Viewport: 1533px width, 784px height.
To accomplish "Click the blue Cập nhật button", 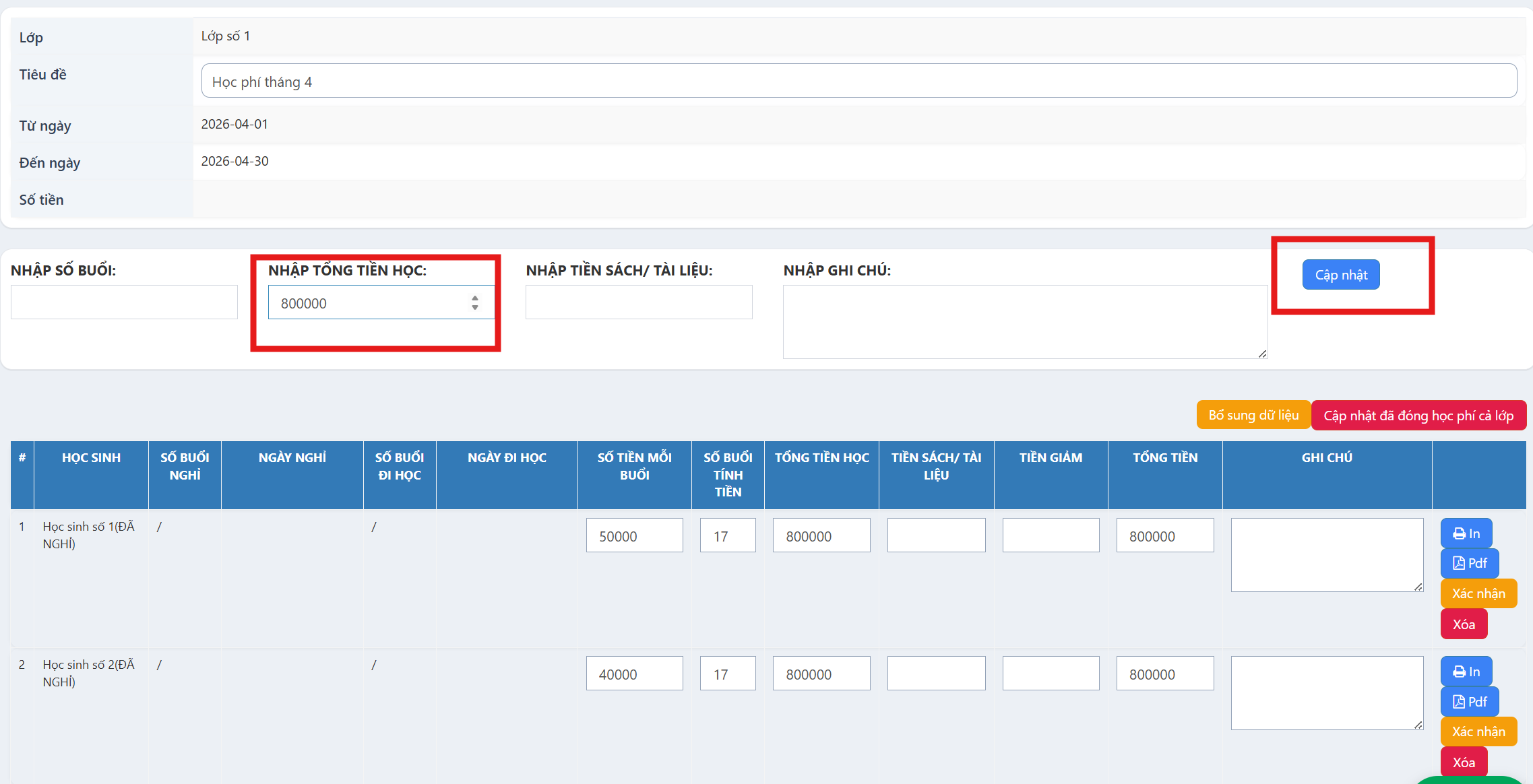I will [x=1340, y=275].
